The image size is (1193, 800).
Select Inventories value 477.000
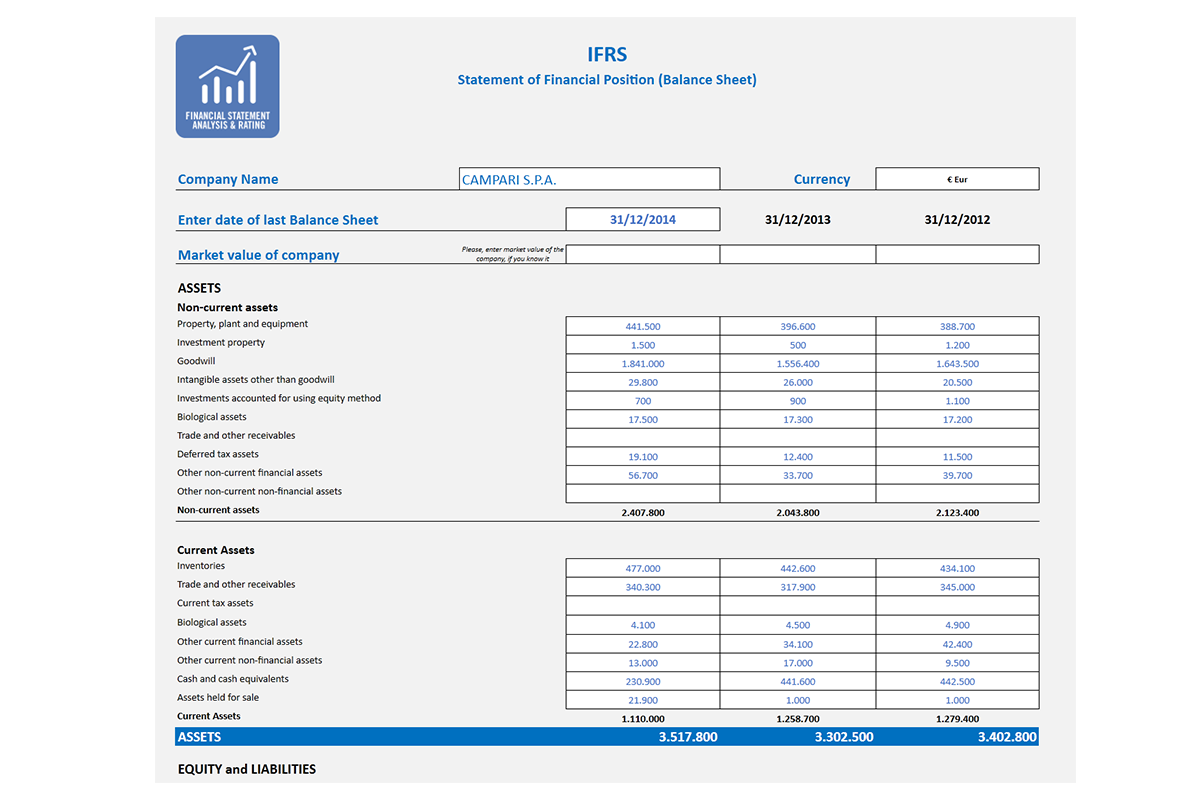click(643, 569)
